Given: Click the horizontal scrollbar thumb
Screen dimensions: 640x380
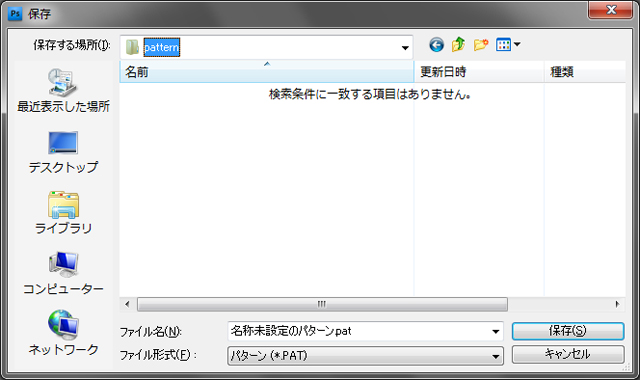Looking at the screenshot, I should 322,304.
